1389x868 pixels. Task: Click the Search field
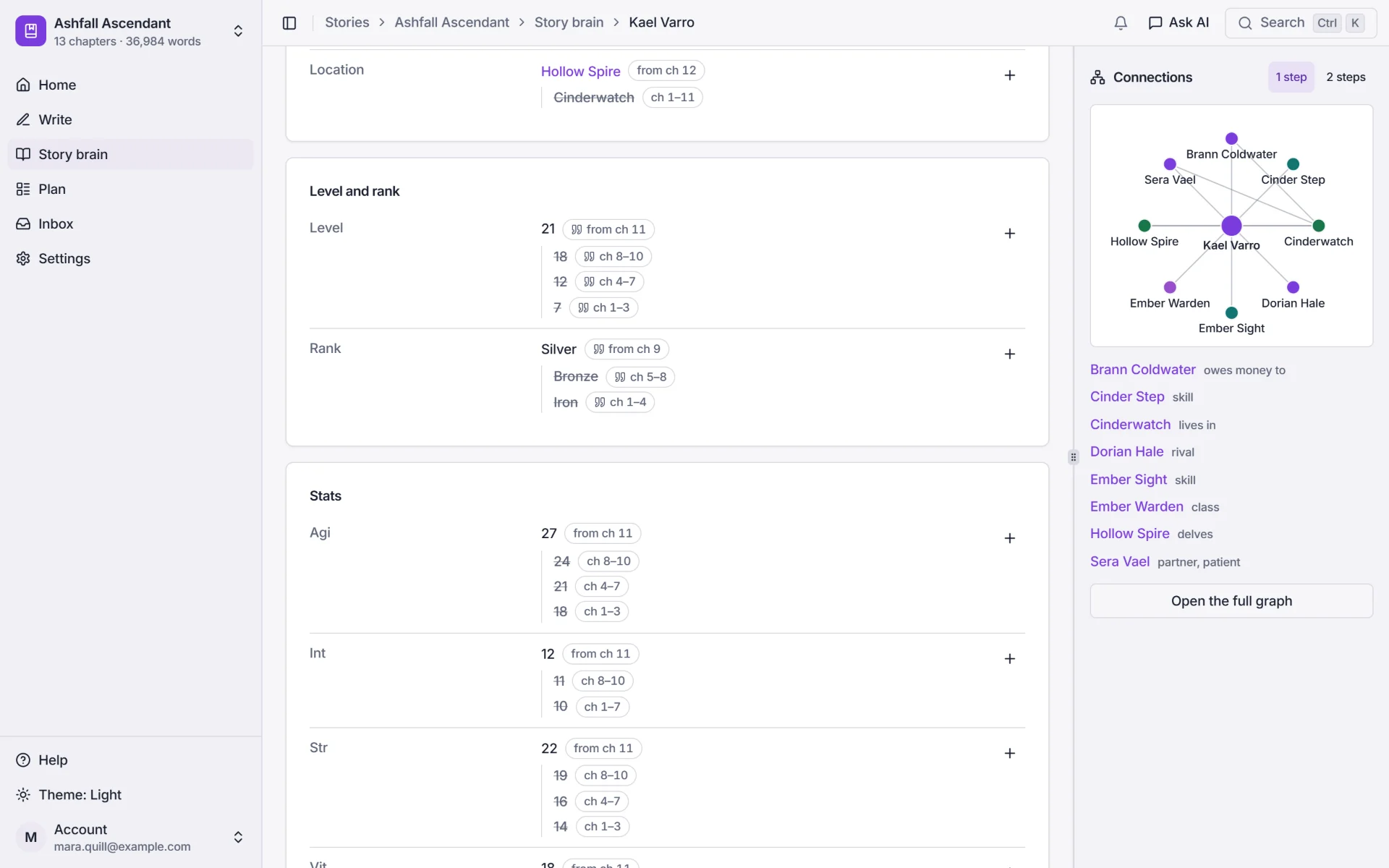[1300, 23]
